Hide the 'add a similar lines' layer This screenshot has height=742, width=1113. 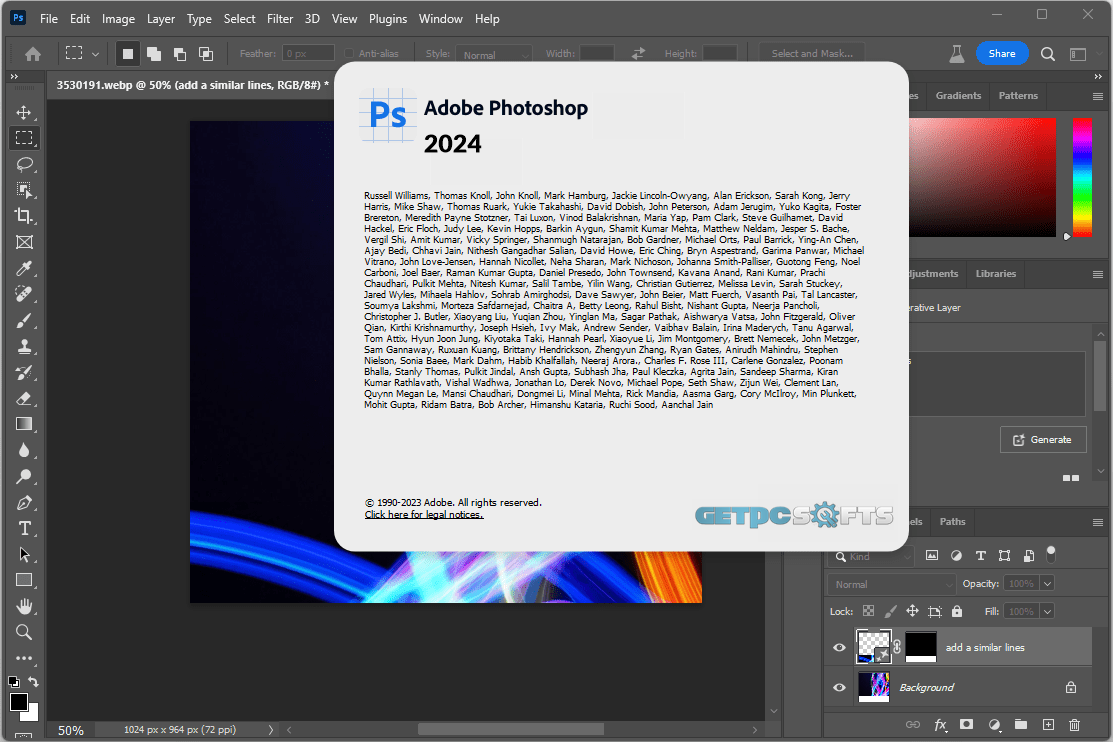pos(839,648)
